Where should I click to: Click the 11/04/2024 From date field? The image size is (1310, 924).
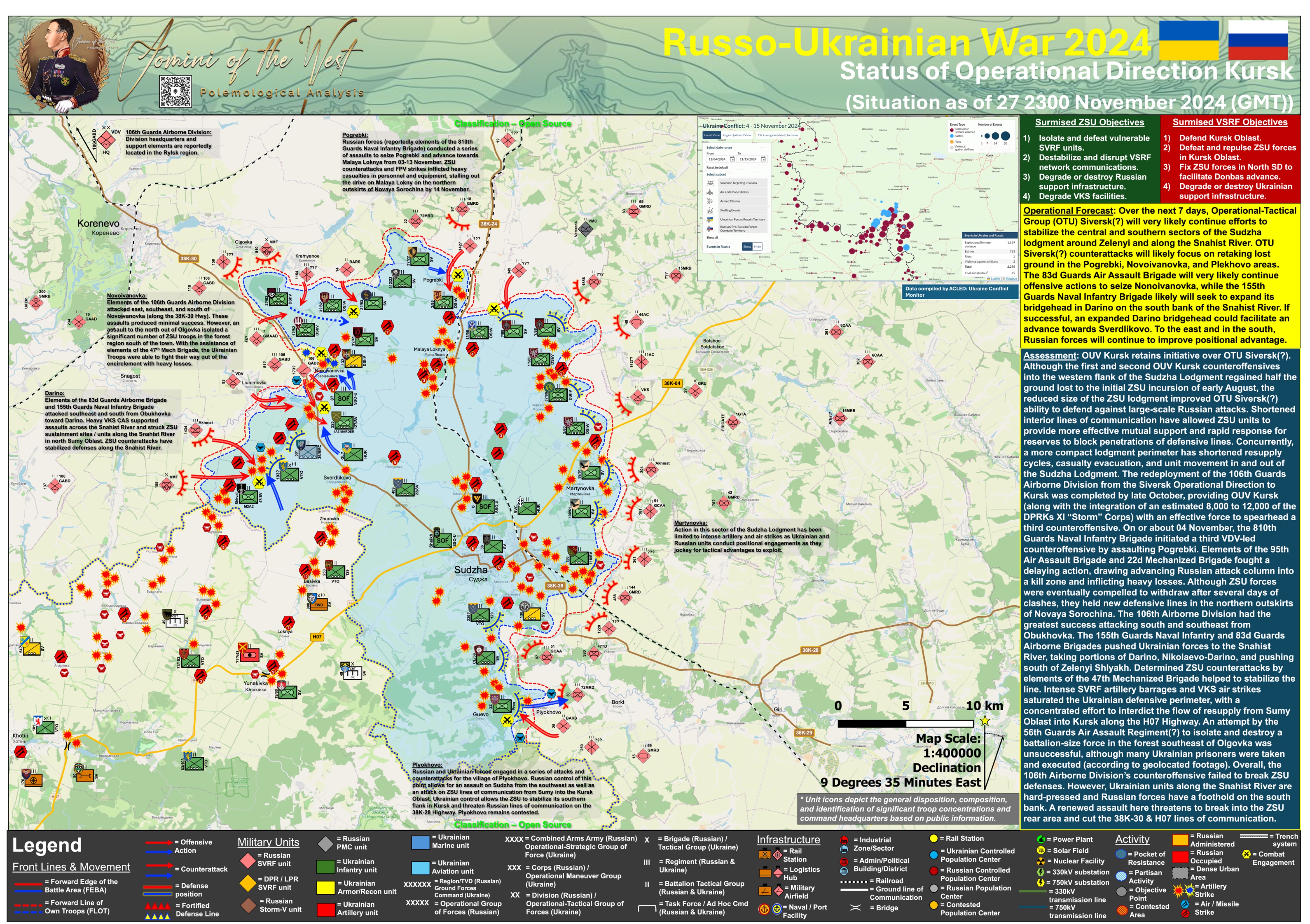click(717, 159)
